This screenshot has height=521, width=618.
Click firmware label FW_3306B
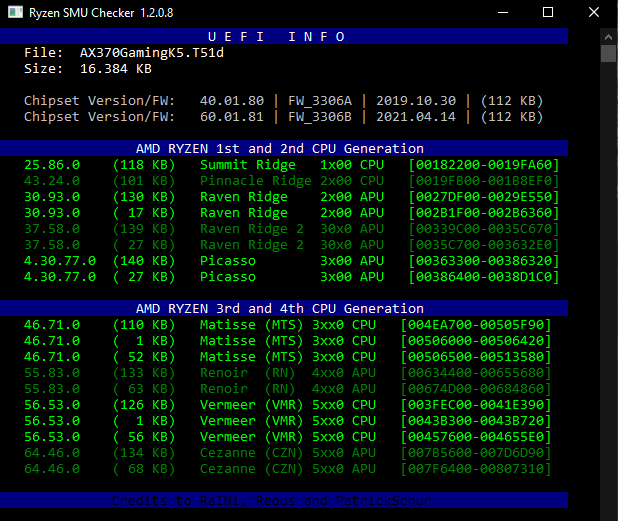click(x=320, y=117)
